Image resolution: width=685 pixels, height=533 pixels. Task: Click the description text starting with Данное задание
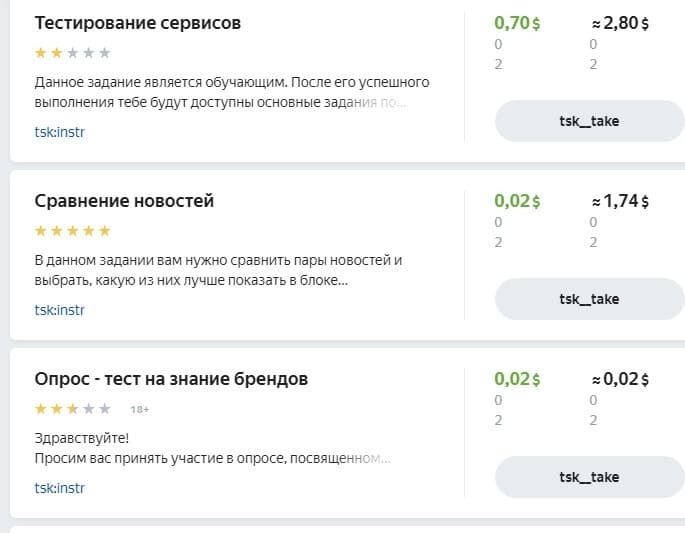(x=231, y=92)
